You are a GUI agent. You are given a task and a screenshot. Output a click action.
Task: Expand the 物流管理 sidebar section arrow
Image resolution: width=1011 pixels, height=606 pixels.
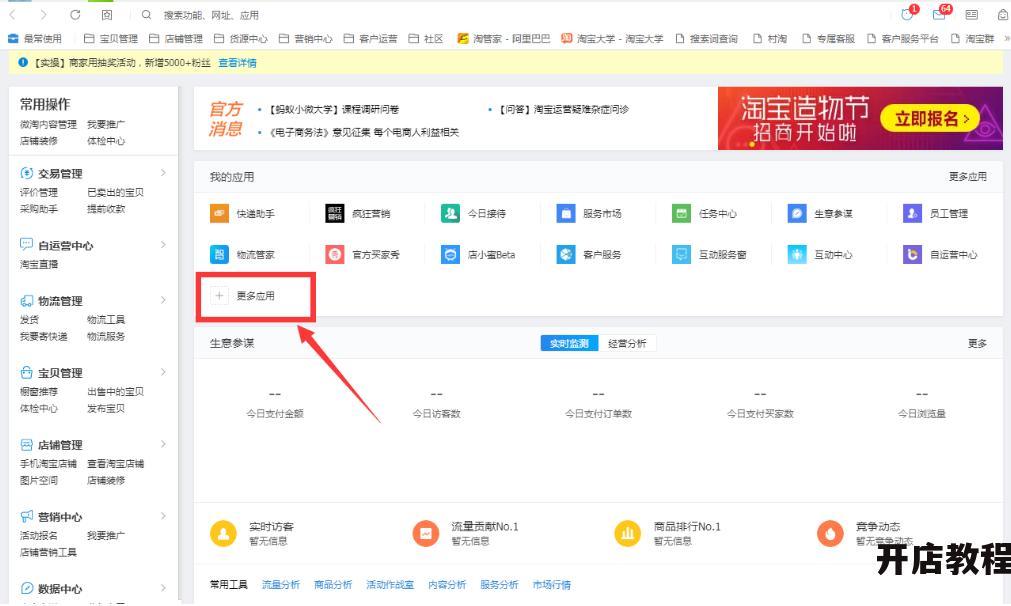[163, 300]
